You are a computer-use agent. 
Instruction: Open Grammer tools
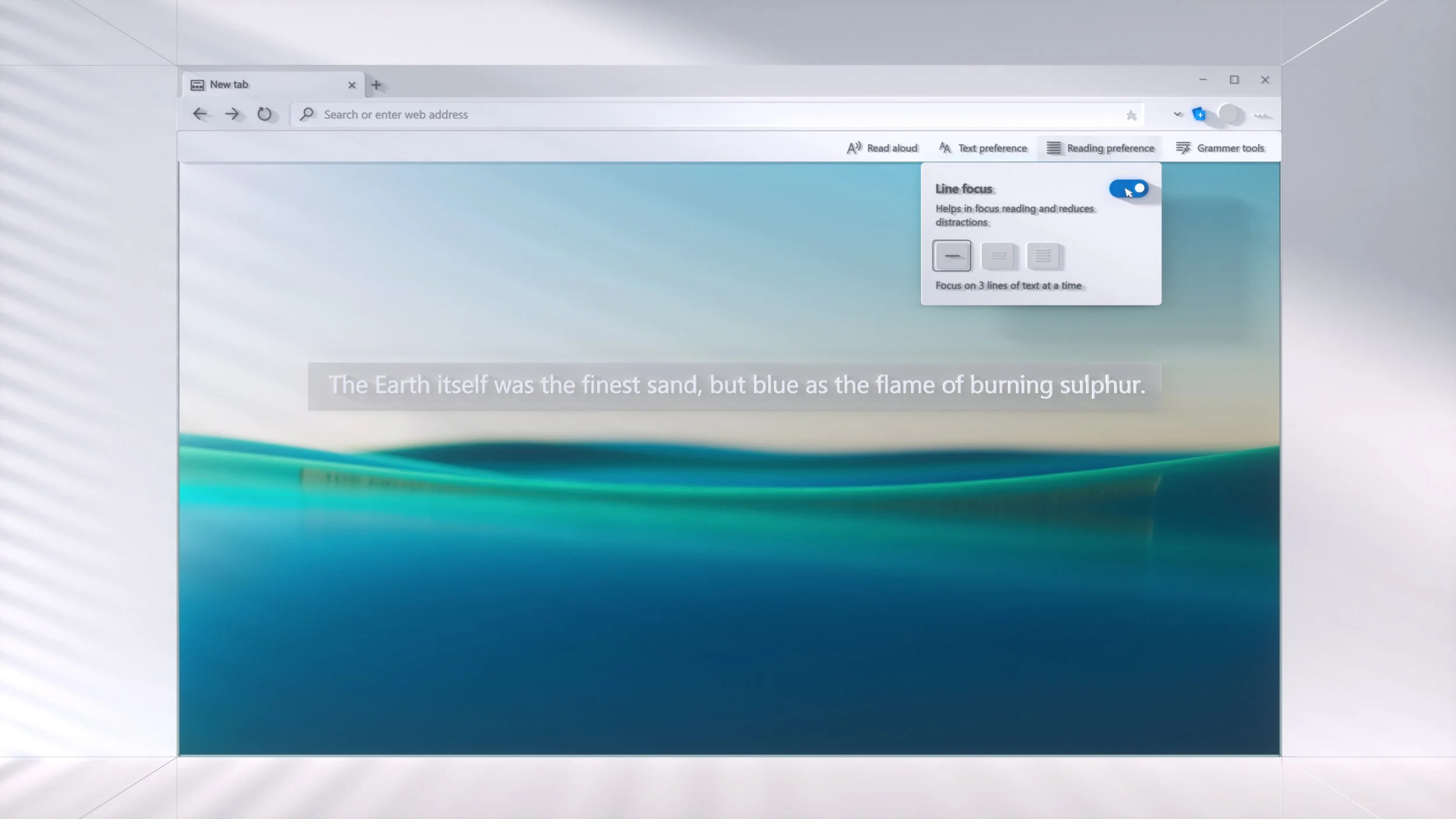tap(1220, 148)
